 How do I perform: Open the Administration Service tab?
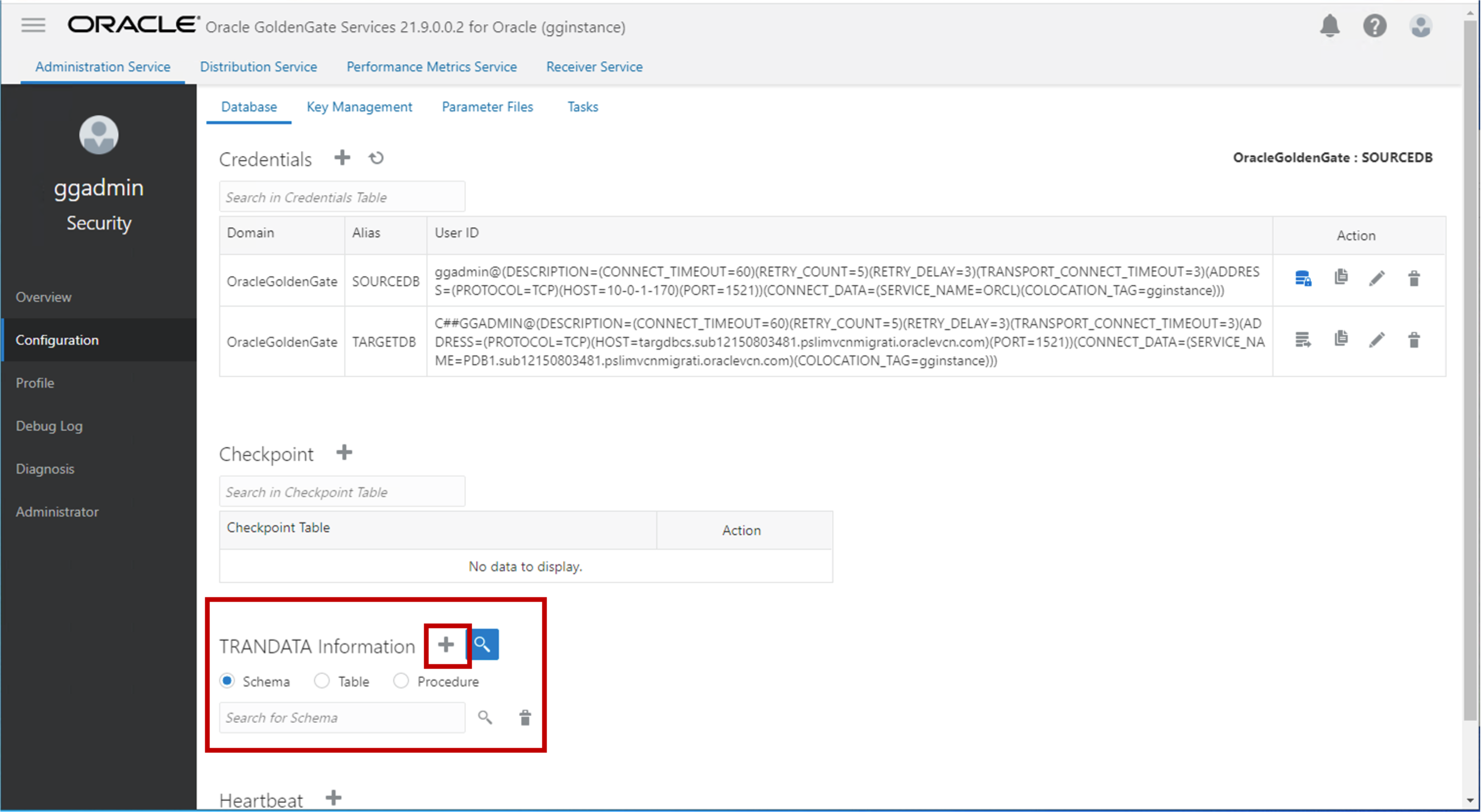[x=103, y=67]
